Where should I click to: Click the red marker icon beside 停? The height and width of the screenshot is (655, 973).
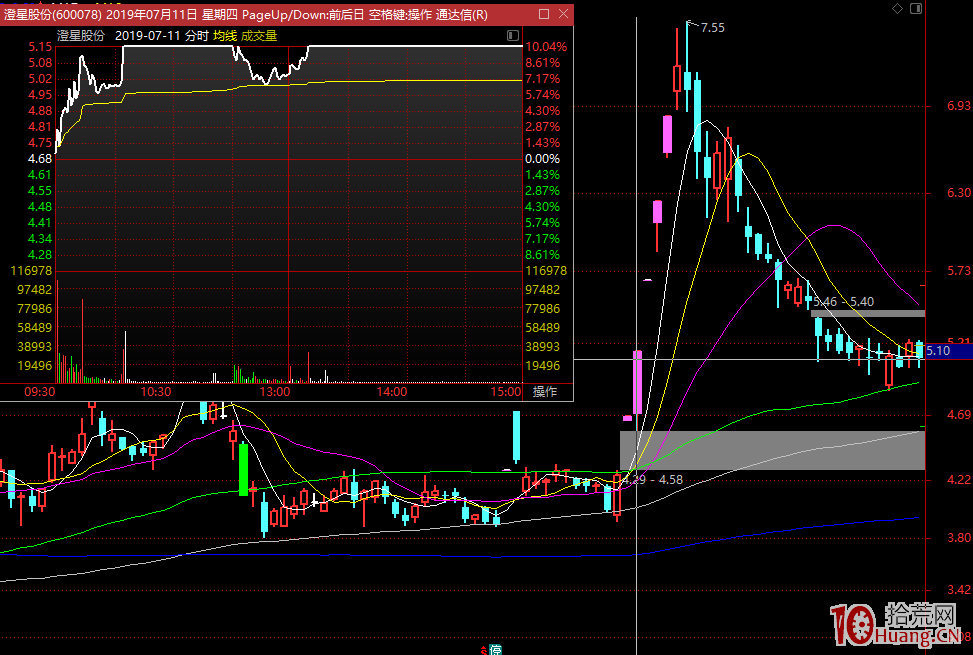click(484, 649)
